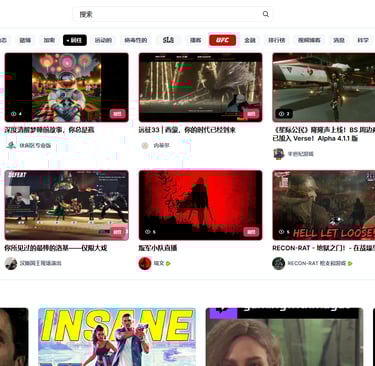Click green verified badge beside RECON-RAT channel name

point(350,263)
